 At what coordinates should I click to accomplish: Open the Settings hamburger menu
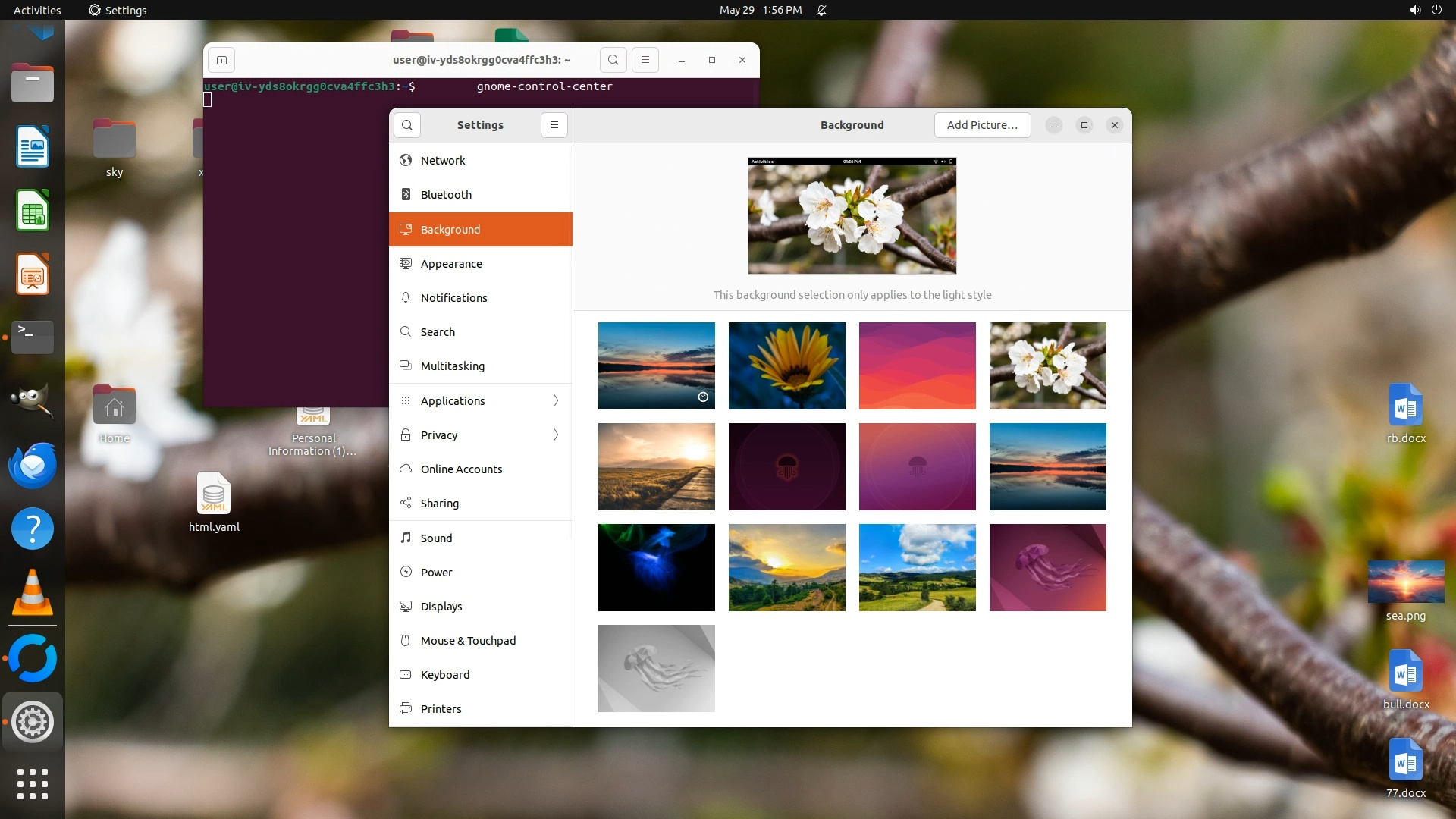click(554, 125)
